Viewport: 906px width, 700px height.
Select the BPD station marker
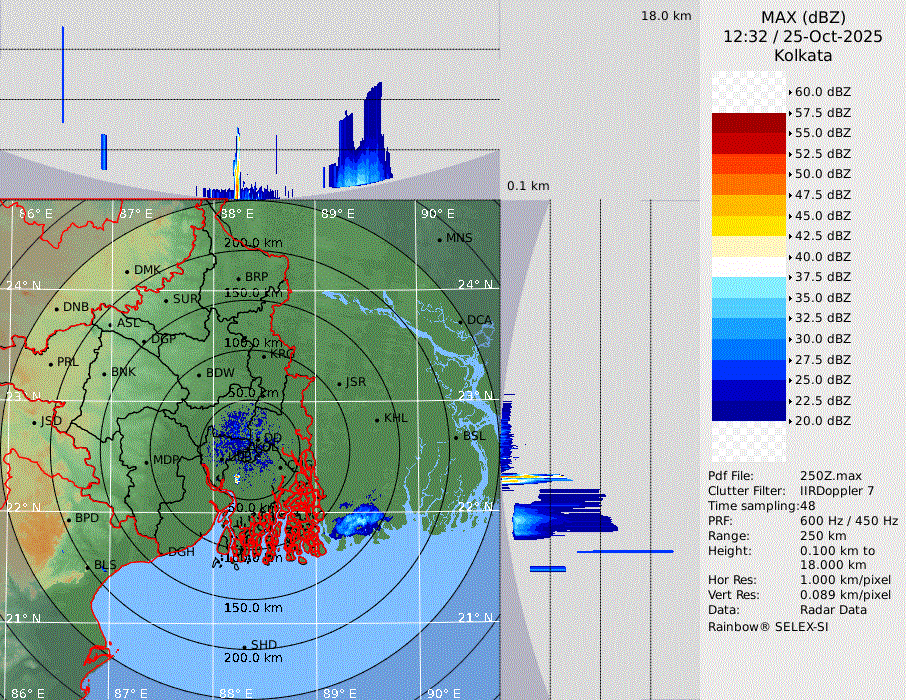click(x=69, y=519)
